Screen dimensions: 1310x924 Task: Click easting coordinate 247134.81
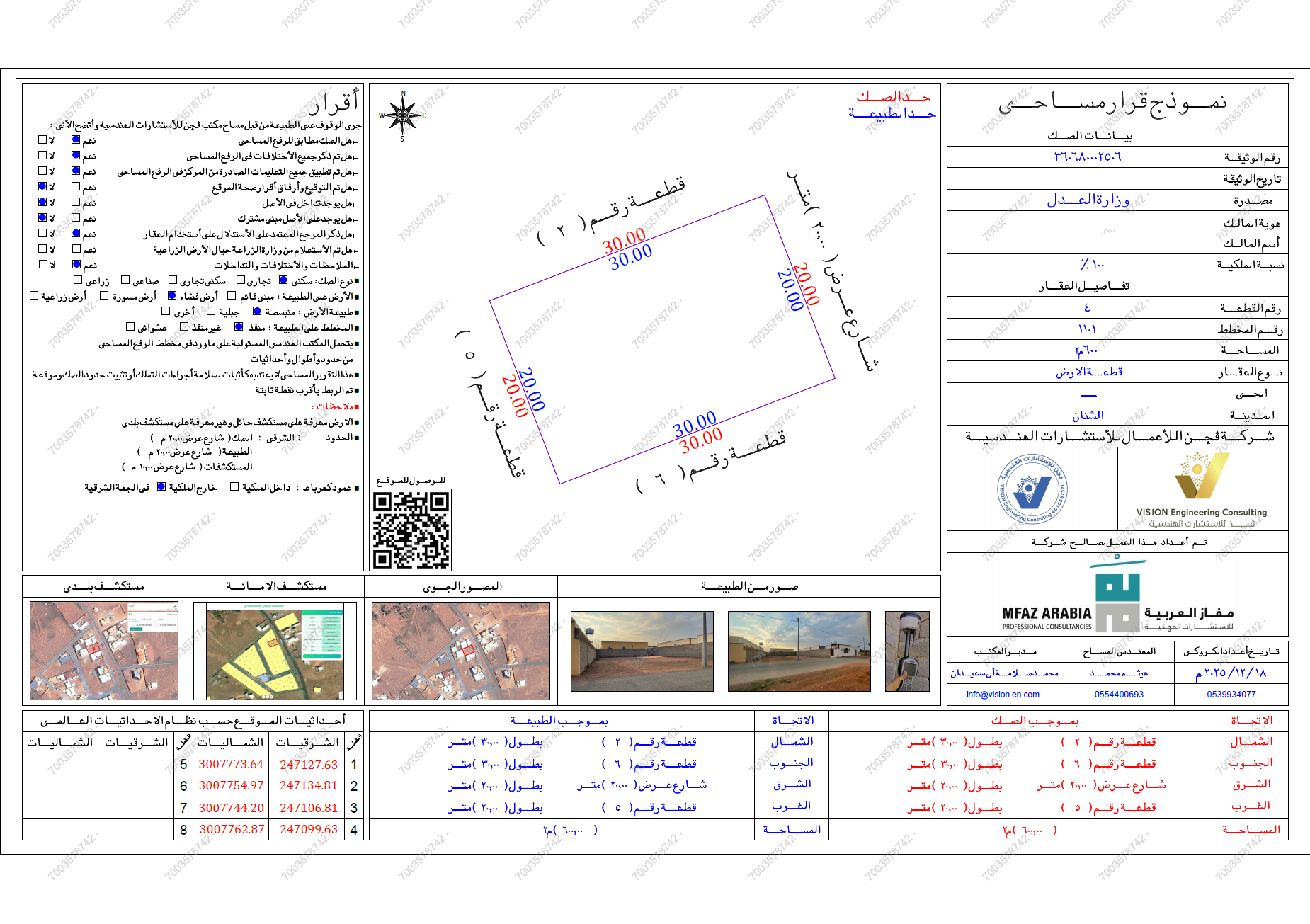coord(309,786)
